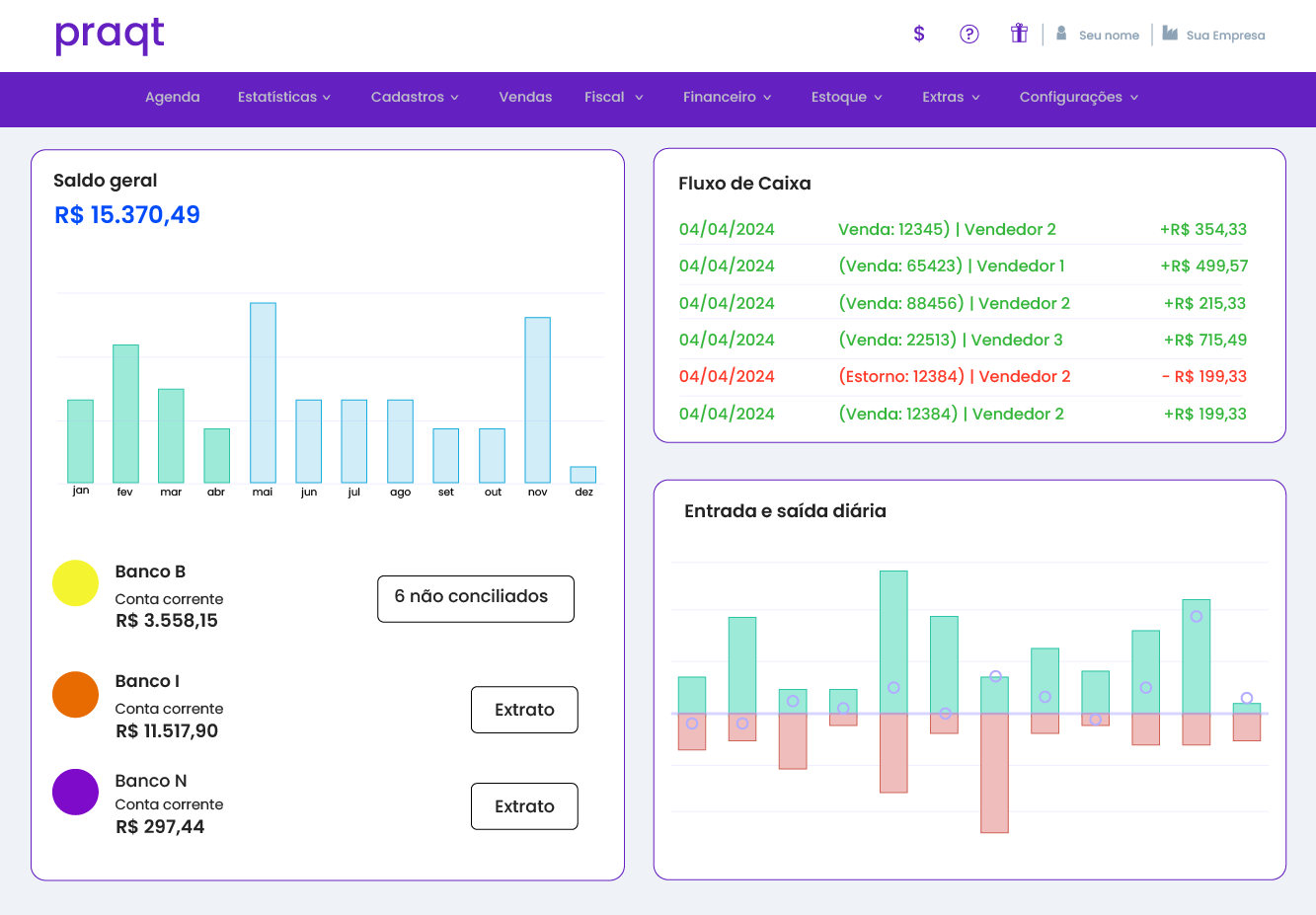Click the Banco B balance R$ 3.558,15
Screen dimensions: 1316x915
coord(167,621)
